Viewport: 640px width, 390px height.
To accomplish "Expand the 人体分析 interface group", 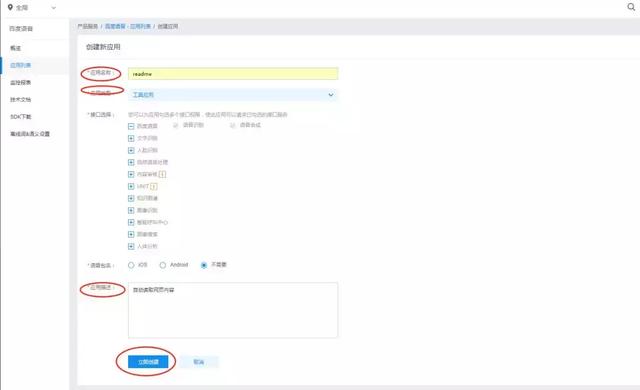I will [131, 246].
